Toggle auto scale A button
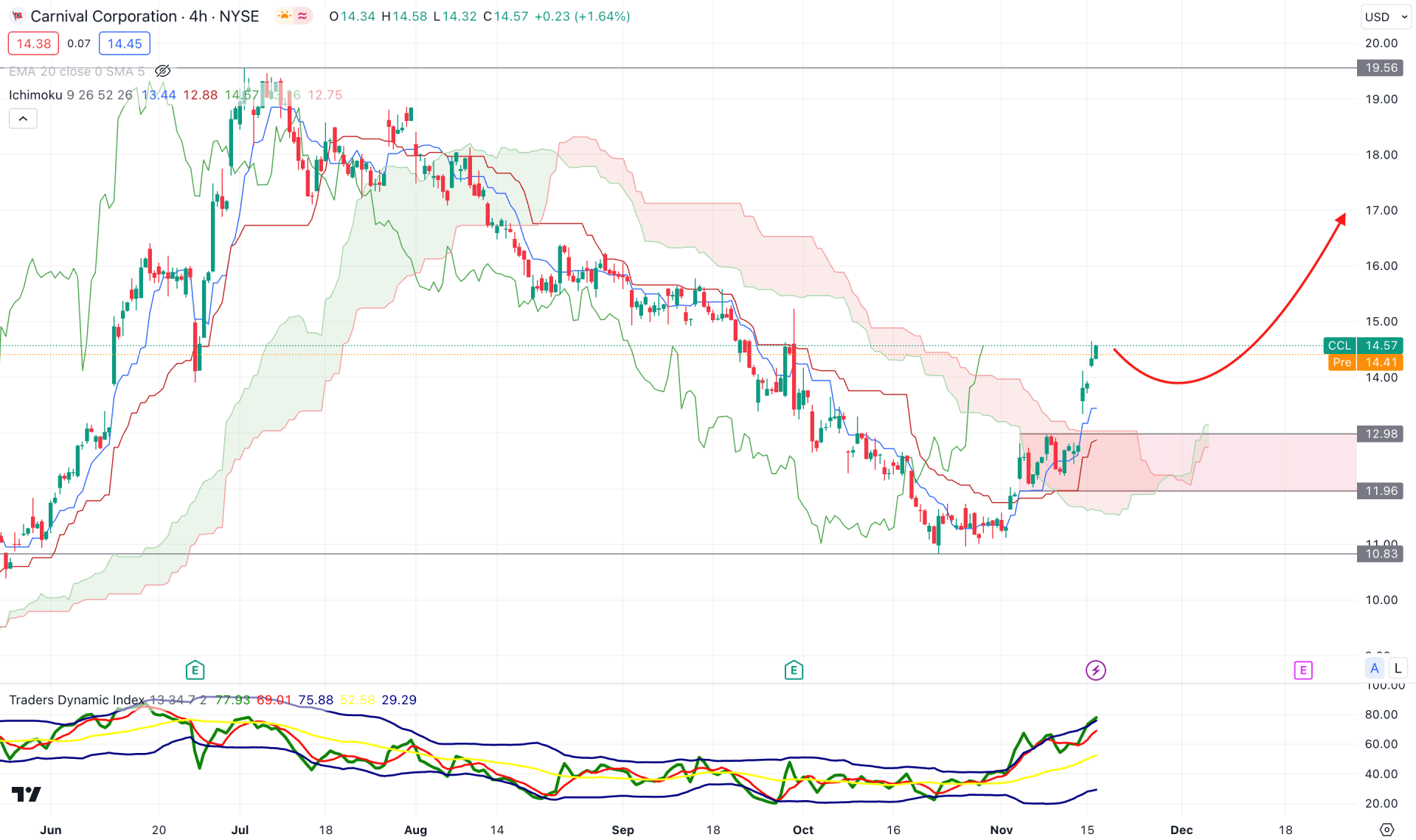Viewport: 1416px width, 840px height. pos(1374,669)
